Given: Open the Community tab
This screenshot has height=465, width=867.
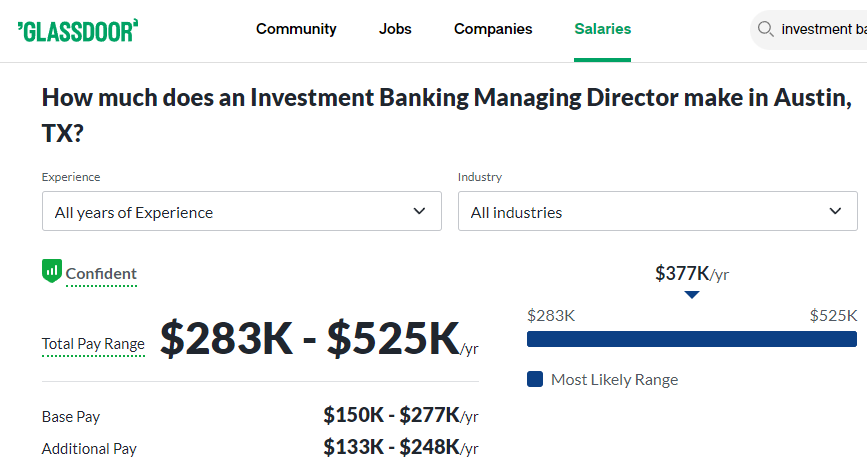Looking at the screenshot, I should point(296,29).
